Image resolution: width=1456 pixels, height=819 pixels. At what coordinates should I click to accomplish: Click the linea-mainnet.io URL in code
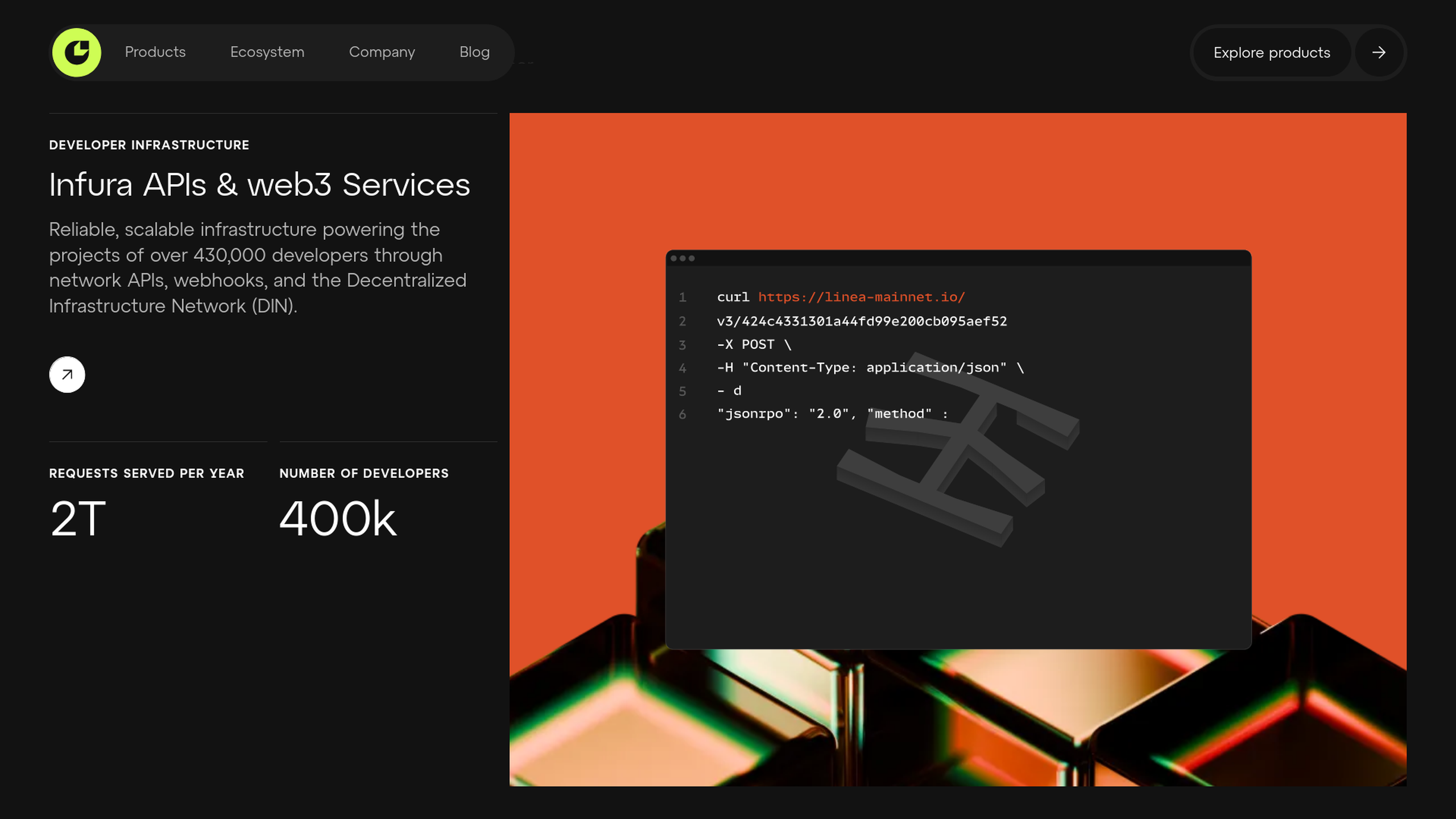pyautogui.click(x=861, y=297)
